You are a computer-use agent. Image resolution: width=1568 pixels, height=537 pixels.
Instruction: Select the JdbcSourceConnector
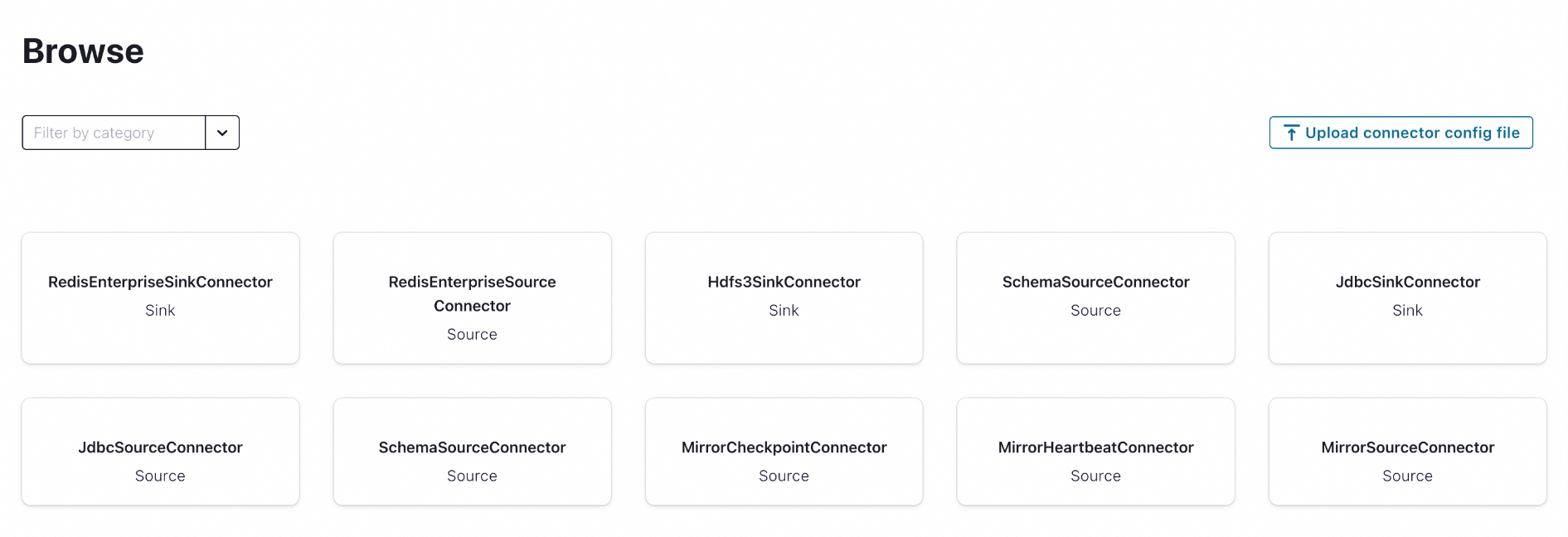(160, 451)
